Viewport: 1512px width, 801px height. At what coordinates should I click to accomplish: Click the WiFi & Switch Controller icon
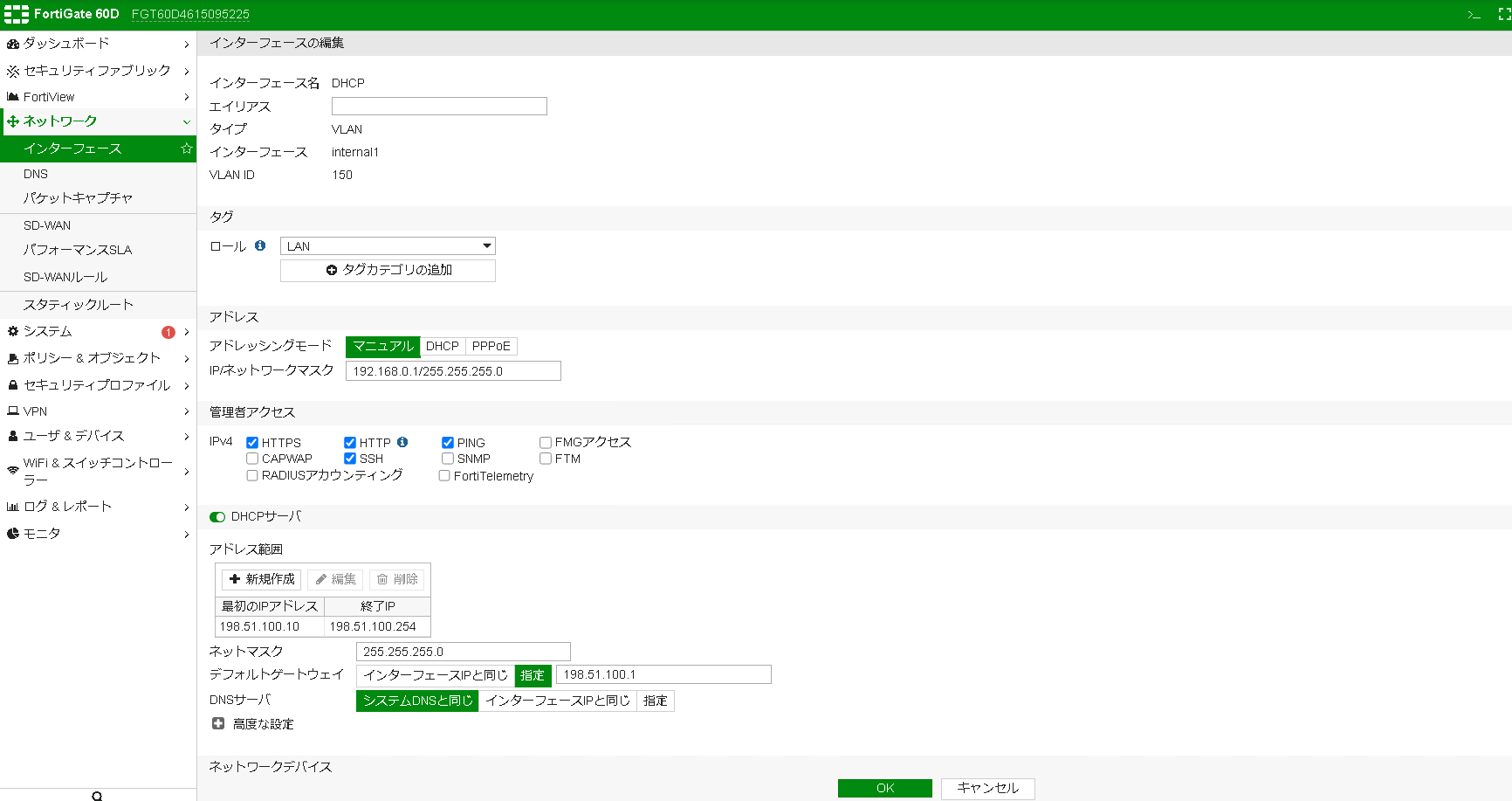[x=12, y=471]
